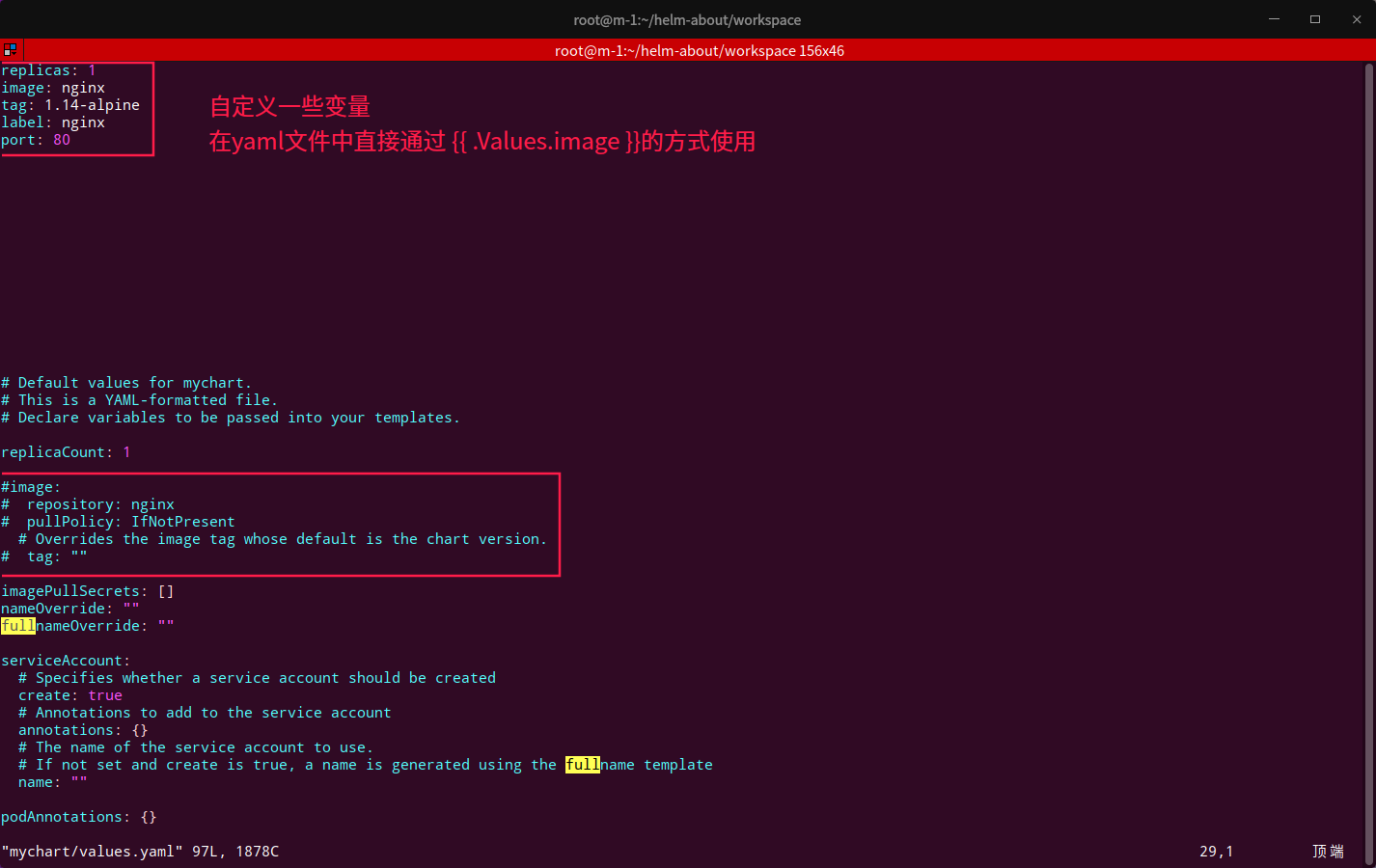Click the true value after create:
1376x868 pixels.
[105, 694]
